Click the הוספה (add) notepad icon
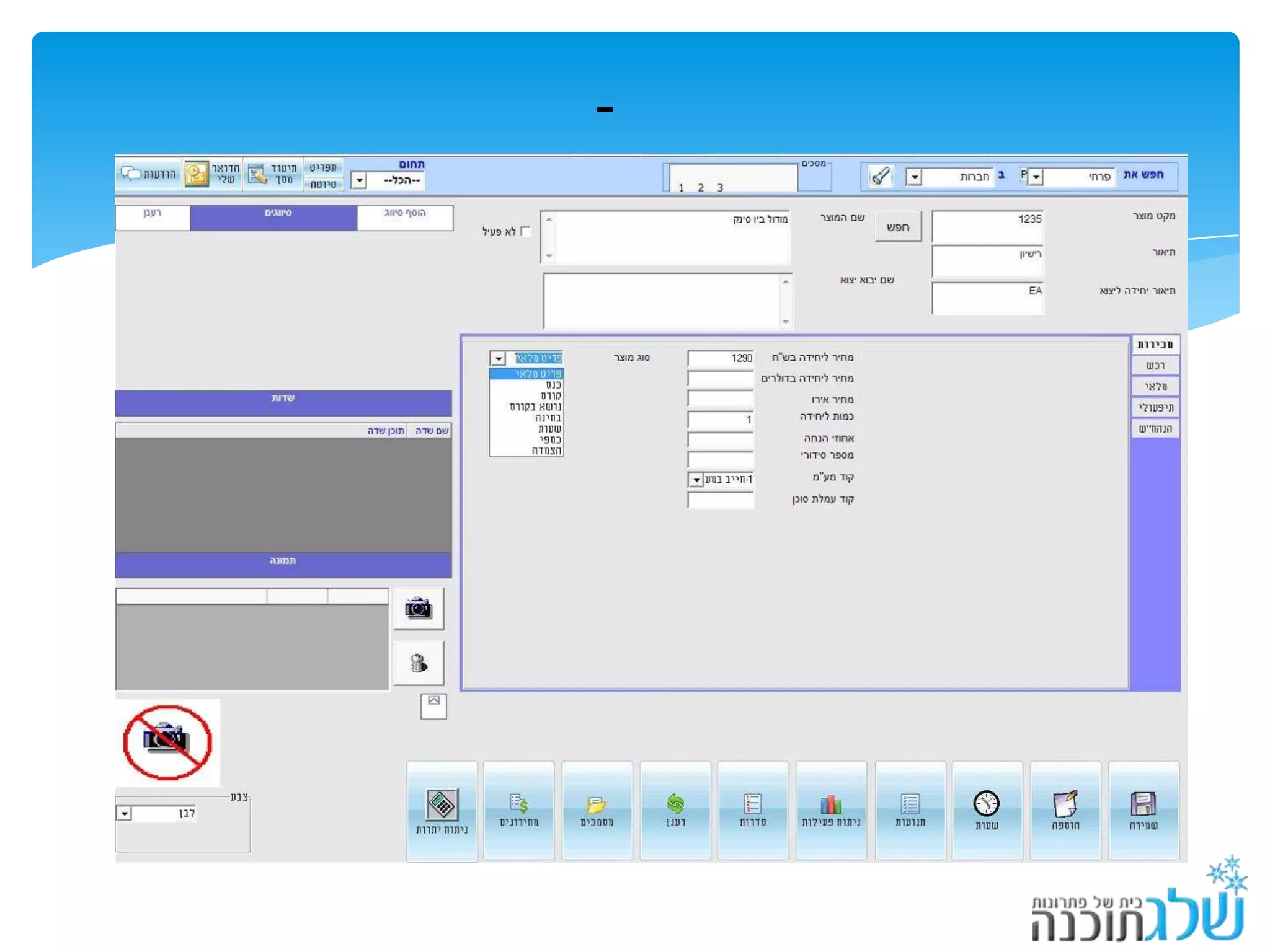Image resolution: width=1270 pixels, height=952 pixels. pyautogui.click(x=1065, y=804)
